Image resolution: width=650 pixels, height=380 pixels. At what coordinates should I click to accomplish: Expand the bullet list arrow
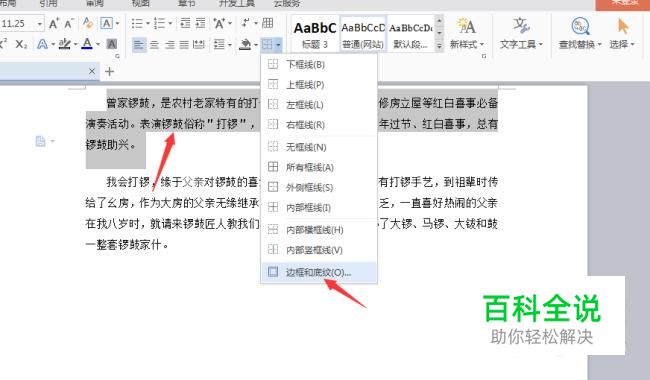tap(148, 24)
